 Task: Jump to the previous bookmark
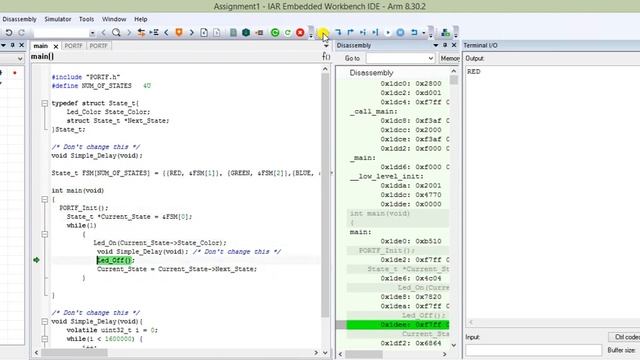pos(166,32)
